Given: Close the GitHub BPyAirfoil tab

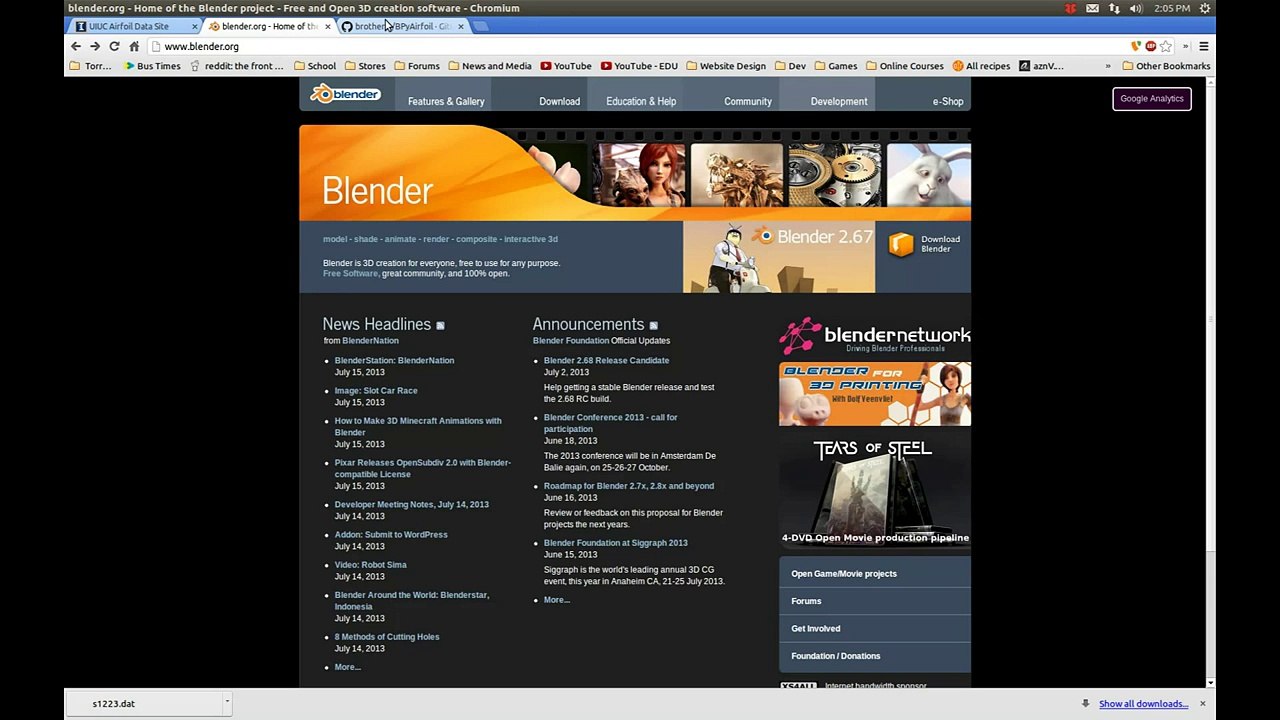Looking at the screenshot, I should (x=460, y=26).
